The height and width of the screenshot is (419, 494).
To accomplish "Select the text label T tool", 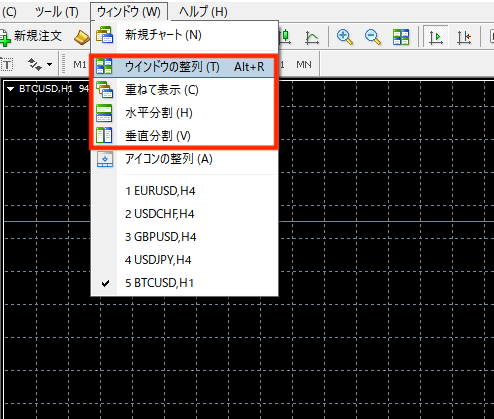I will pyautogui.click(x=6, y=64).
